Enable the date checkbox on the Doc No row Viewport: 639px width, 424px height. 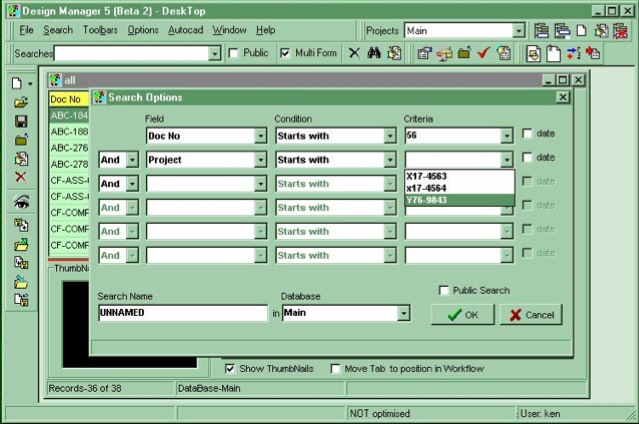527,134
